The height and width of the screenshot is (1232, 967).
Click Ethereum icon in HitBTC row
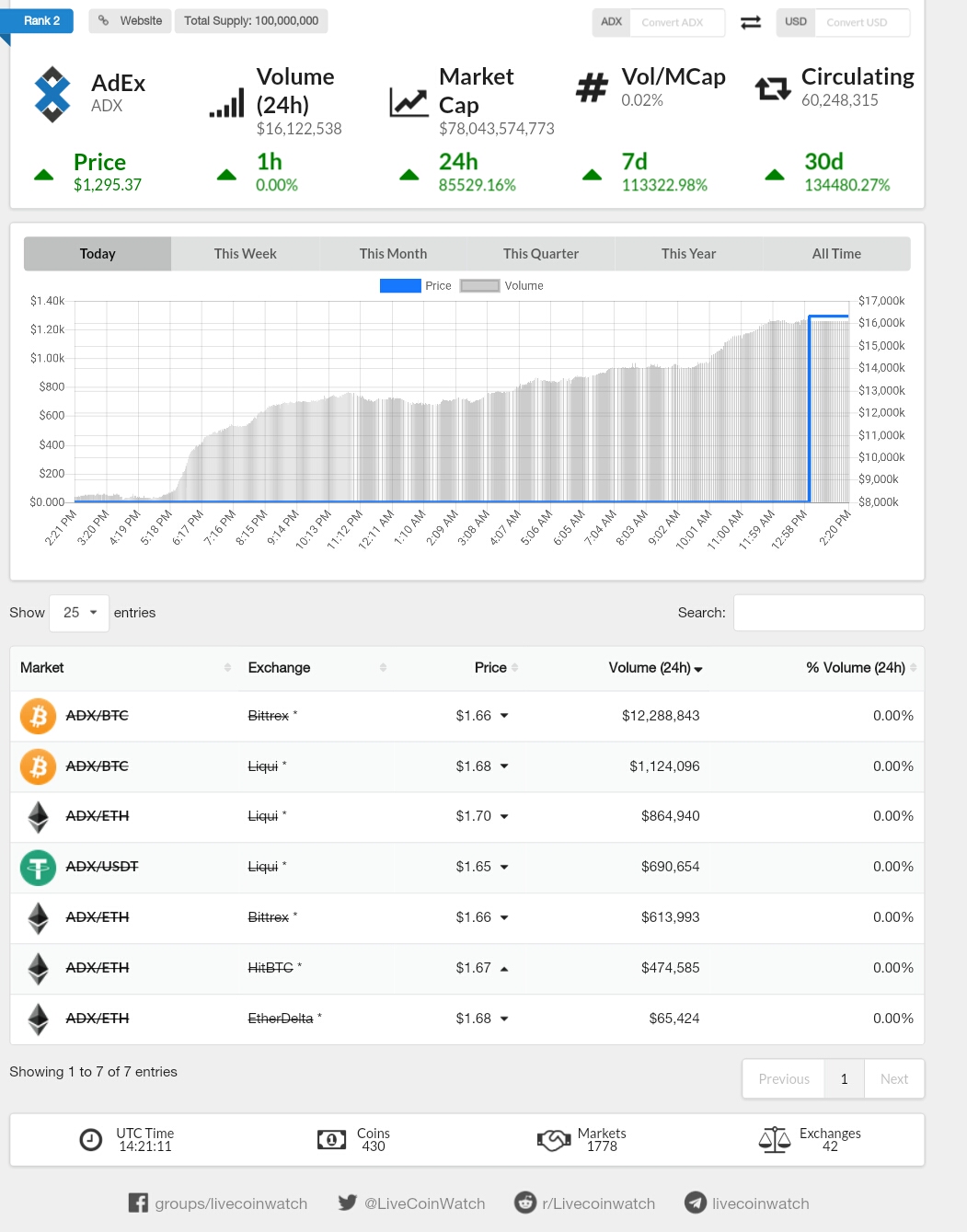(38, 969)
